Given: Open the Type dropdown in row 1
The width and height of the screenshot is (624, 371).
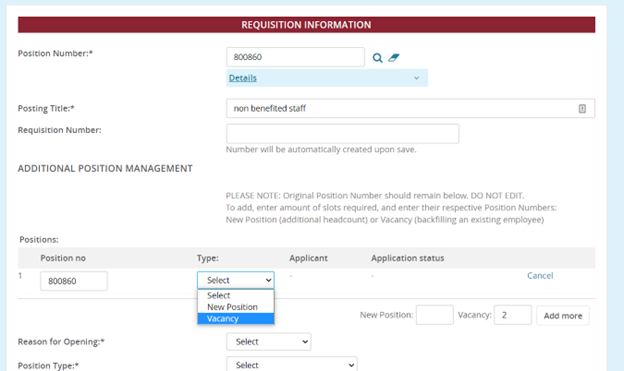Looking at the screenshot, I should (236, 280).
